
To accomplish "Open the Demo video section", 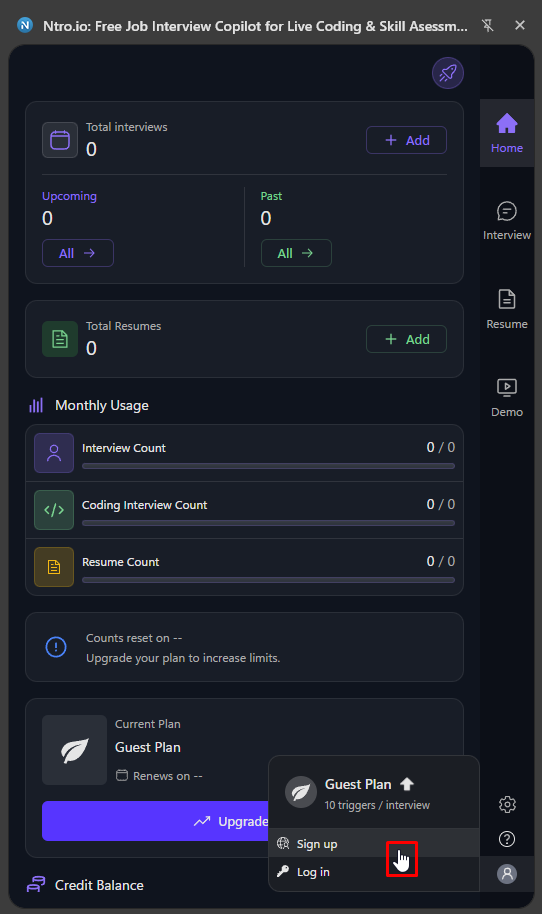I will tap(506, 398).
